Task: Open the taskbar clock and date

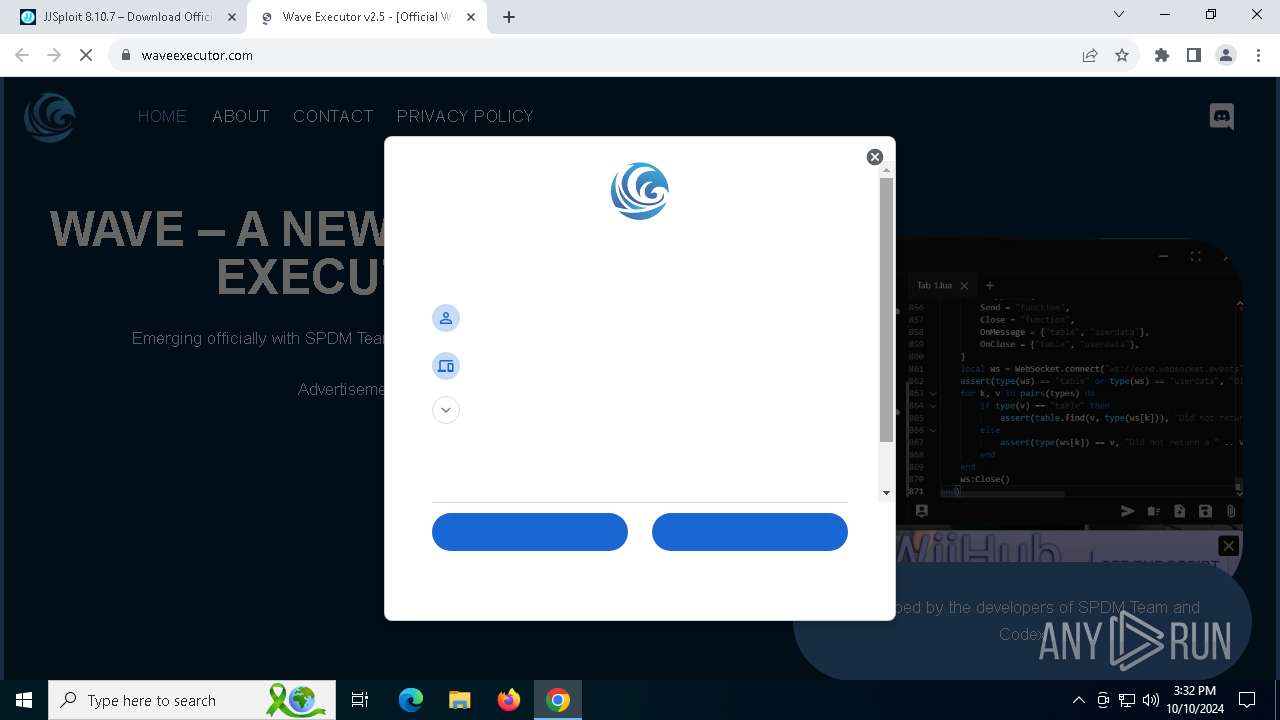Action: (1195, 700)
